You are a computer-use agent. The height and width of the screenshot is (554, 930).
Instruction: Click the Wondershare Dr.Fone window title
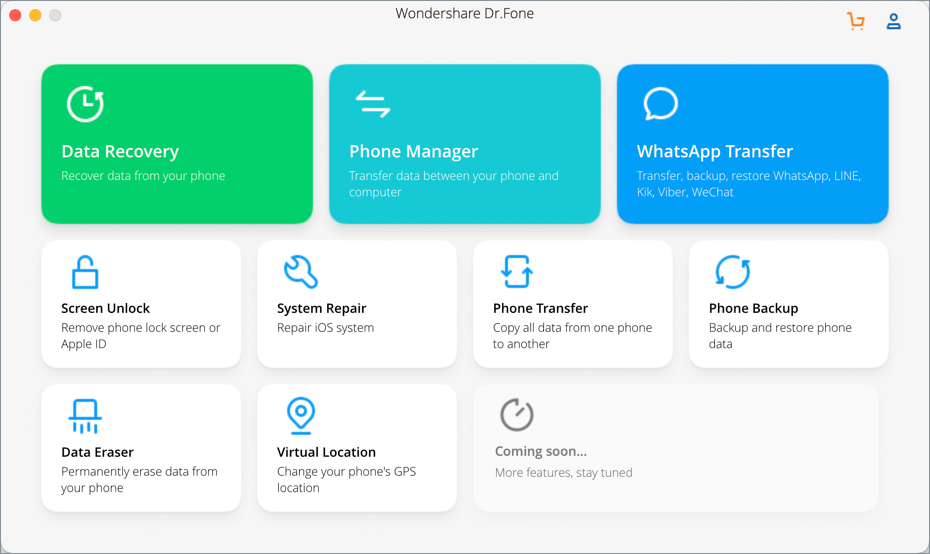coord(464,14)
